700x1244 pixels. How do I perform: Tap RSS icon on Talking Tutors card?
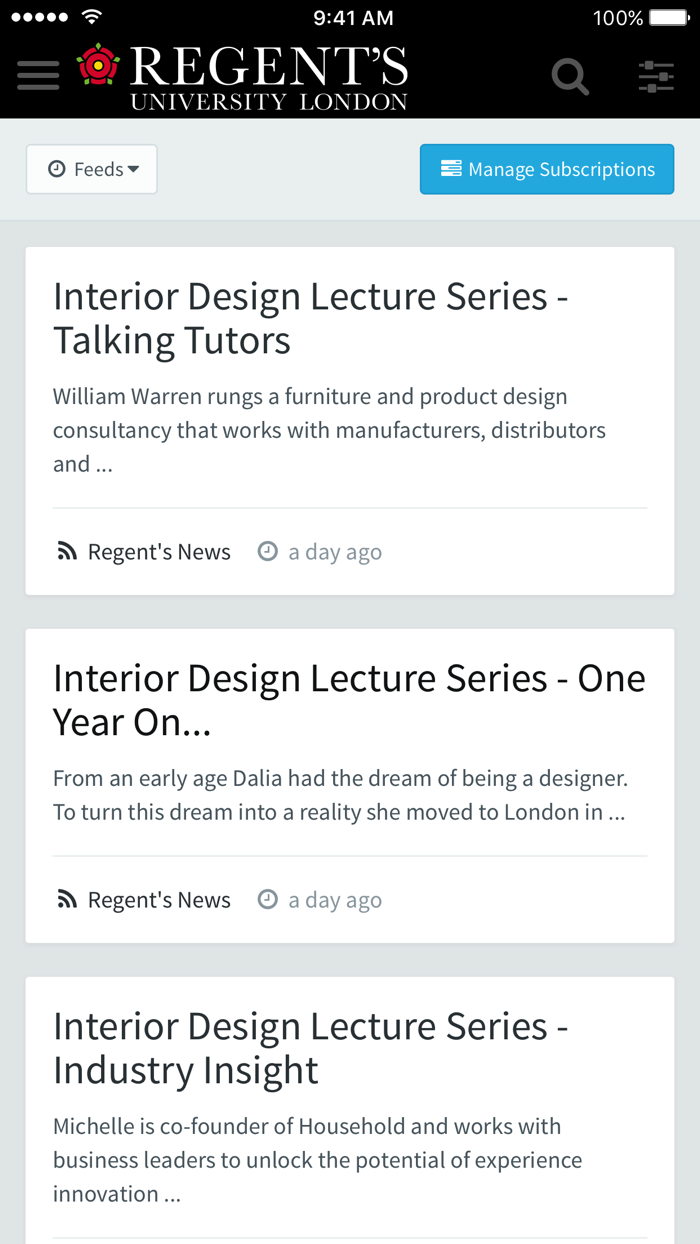[67, 552]
